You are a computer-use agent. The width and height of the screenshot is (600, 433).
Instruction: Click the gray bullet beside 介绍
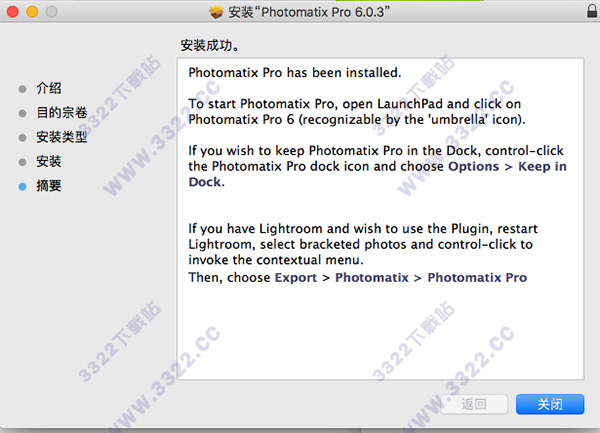tap(23, 89)
